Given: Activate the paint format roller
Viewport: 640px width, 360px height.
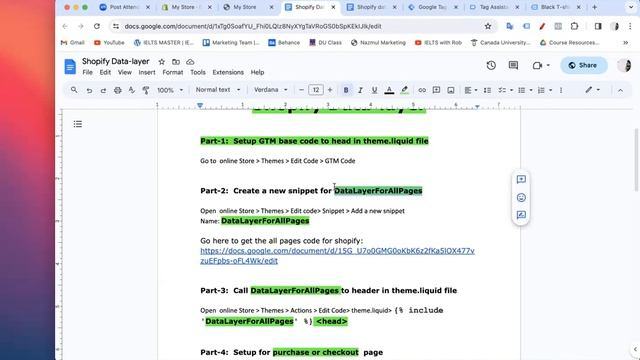Looking at the screenshot, I should click(146, 90).
